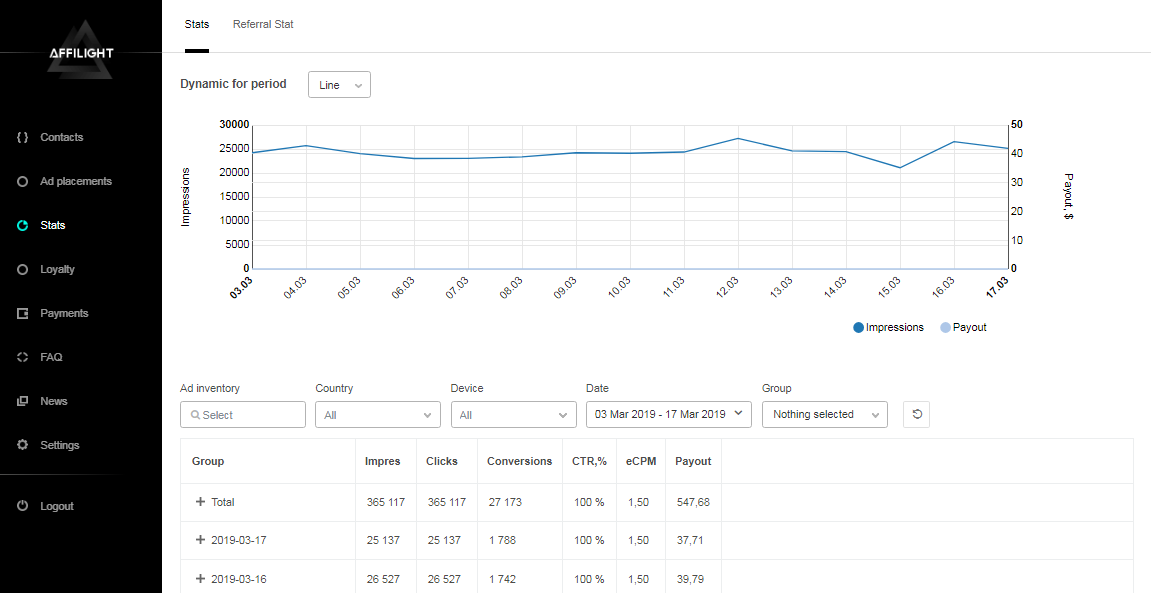Reset filters with the refresh button
This screenshot has height=593, width=1151.
(916, 414)
